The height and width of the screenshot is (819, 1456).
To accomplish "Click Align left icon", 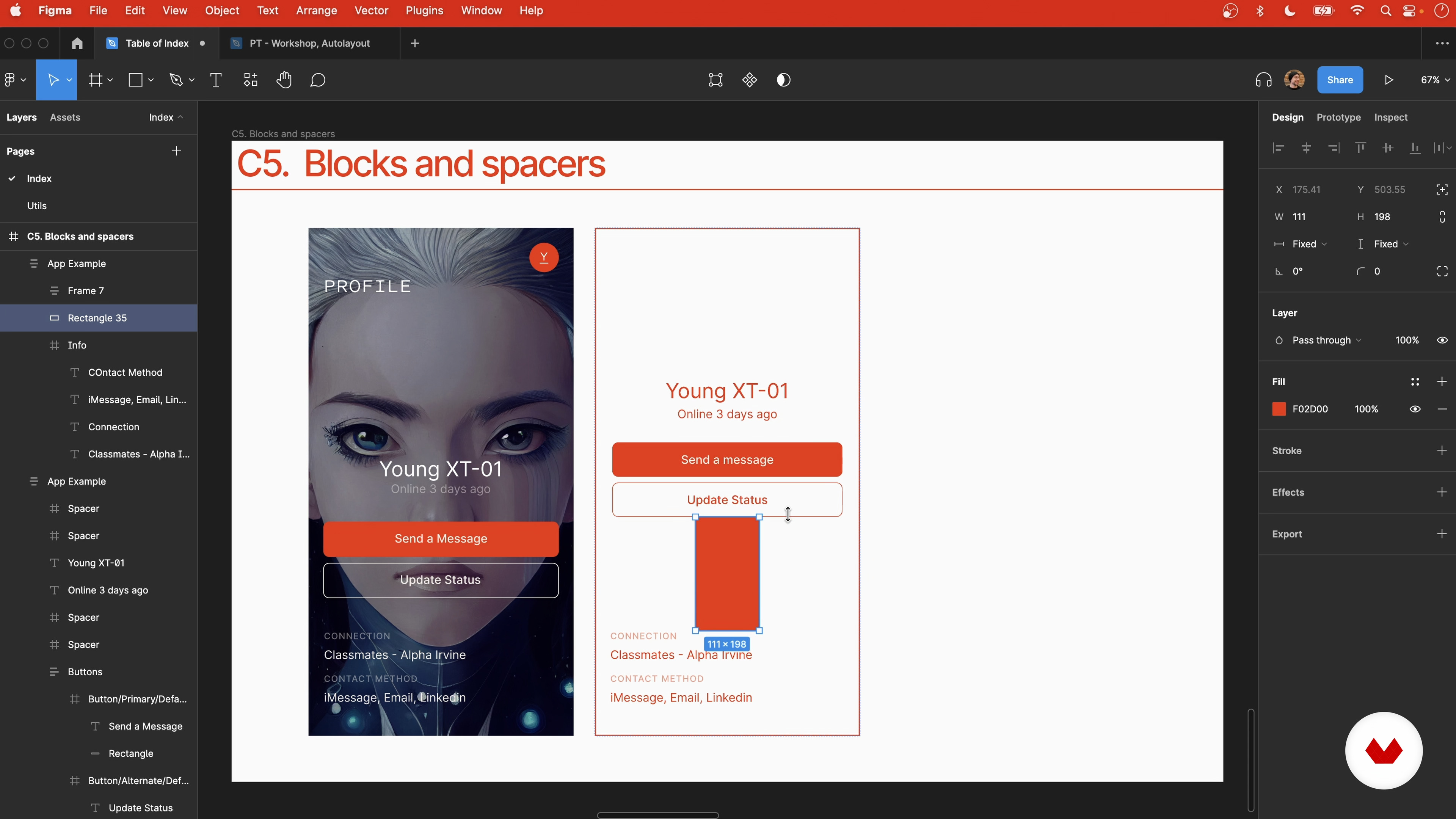I will 1279,148.
